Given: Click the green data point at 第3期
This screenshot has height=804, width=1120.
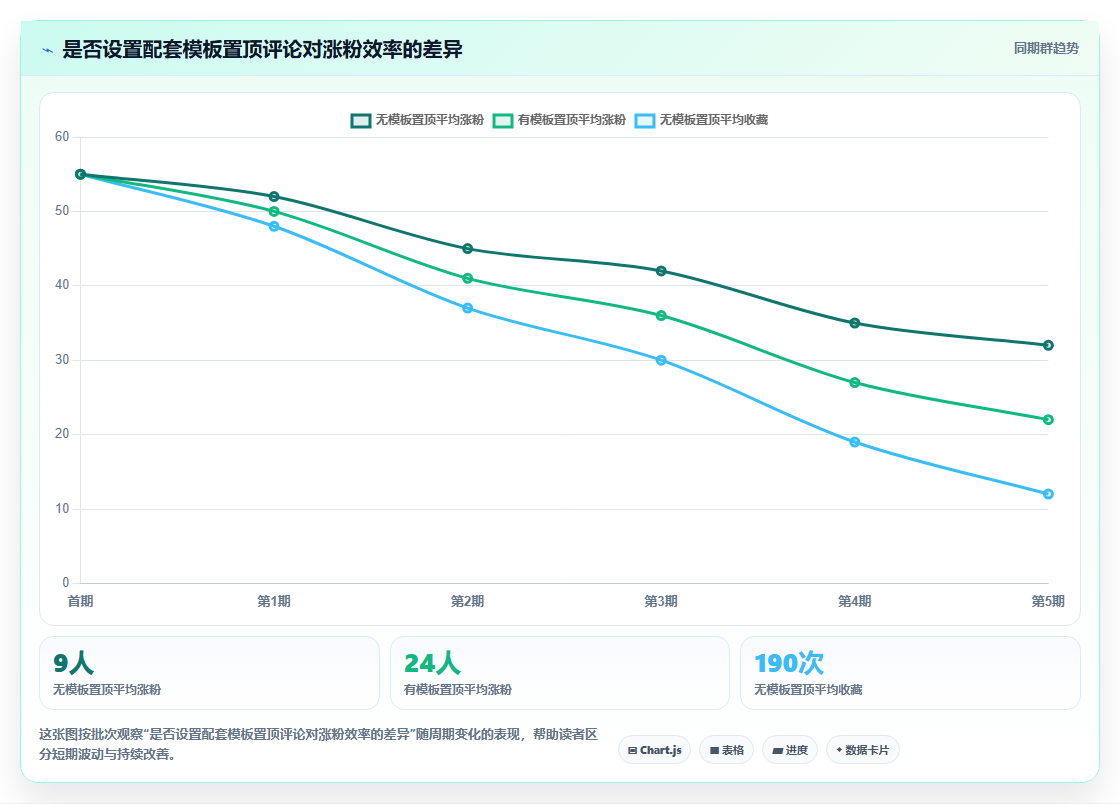Looking at the screenshot, I should click(x=661, y=316).
